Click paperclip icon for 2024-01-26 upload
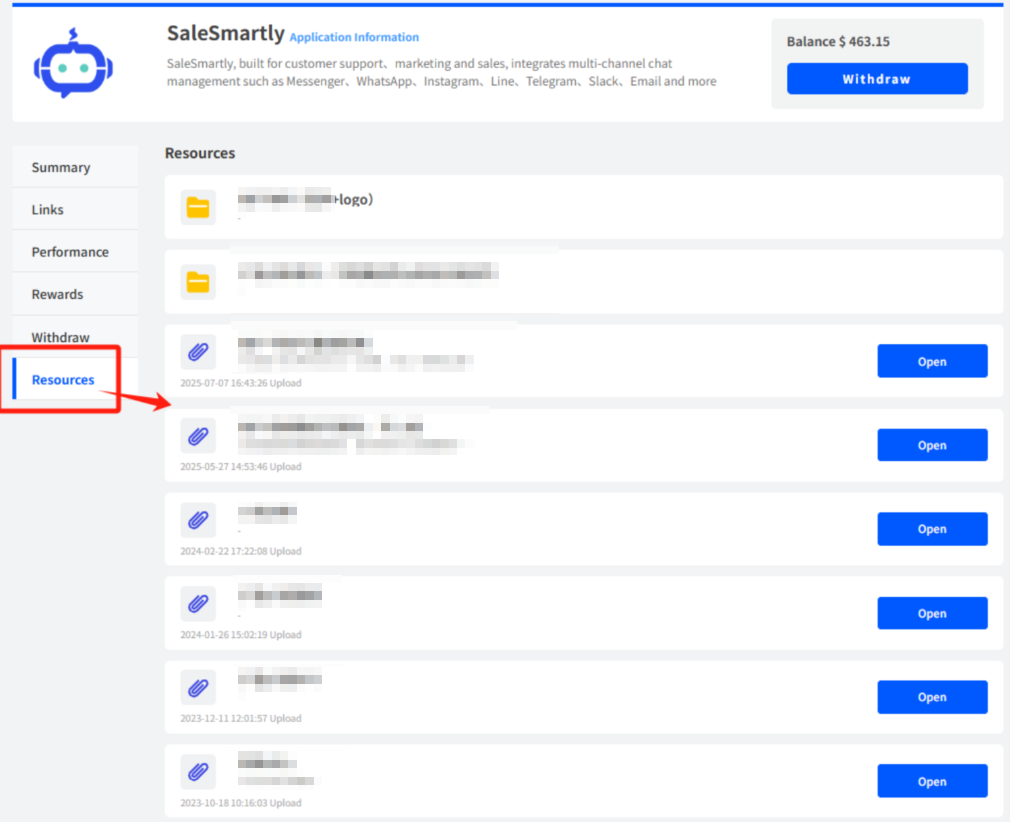The image size is (1010, 822). click(x=198, y=604)
